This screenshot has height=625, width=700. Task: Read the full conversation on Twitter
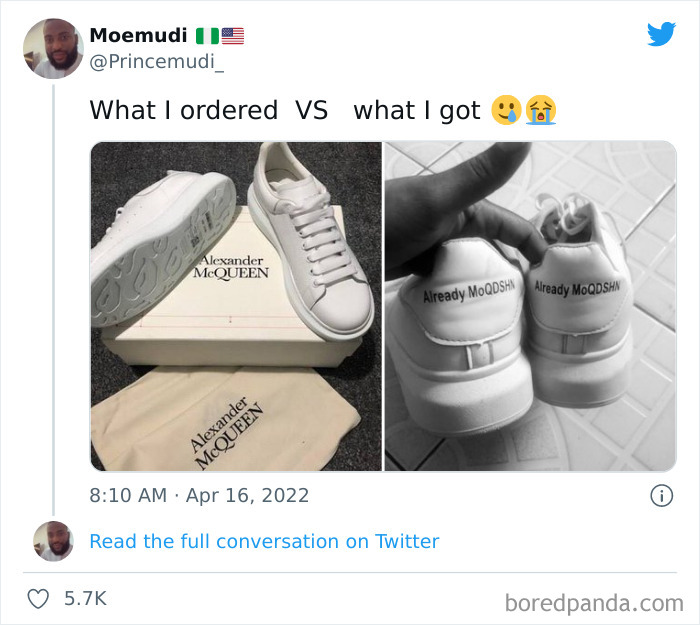pyautogui.click(x=264, y=541)
